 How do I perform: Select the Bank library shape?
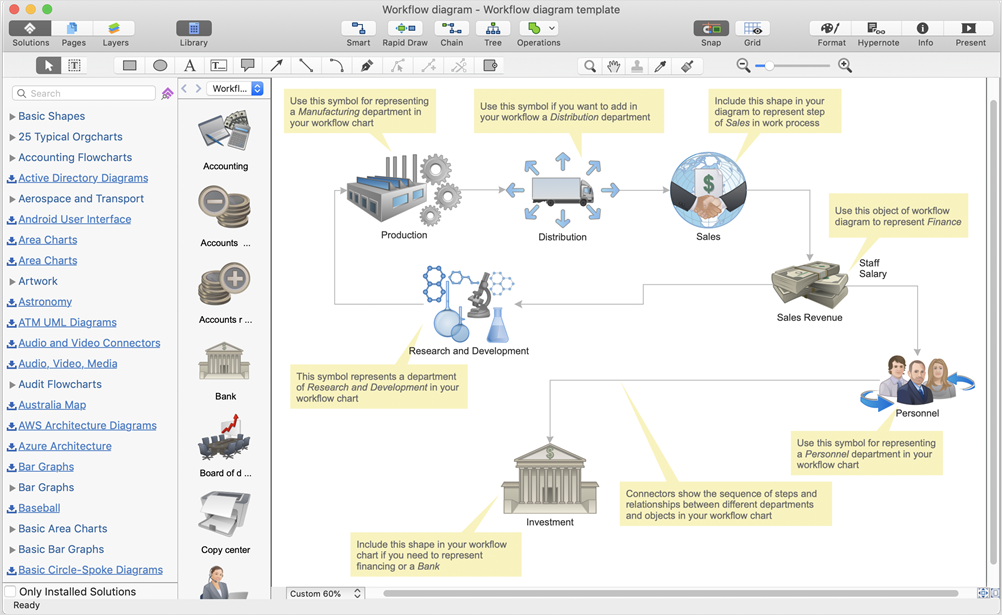click(225, 371)
